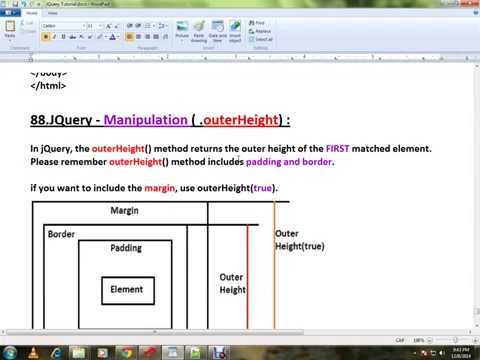Open WordPad Help icon
The height and width of the screenshot is (360, 480).
pos(476,13)
